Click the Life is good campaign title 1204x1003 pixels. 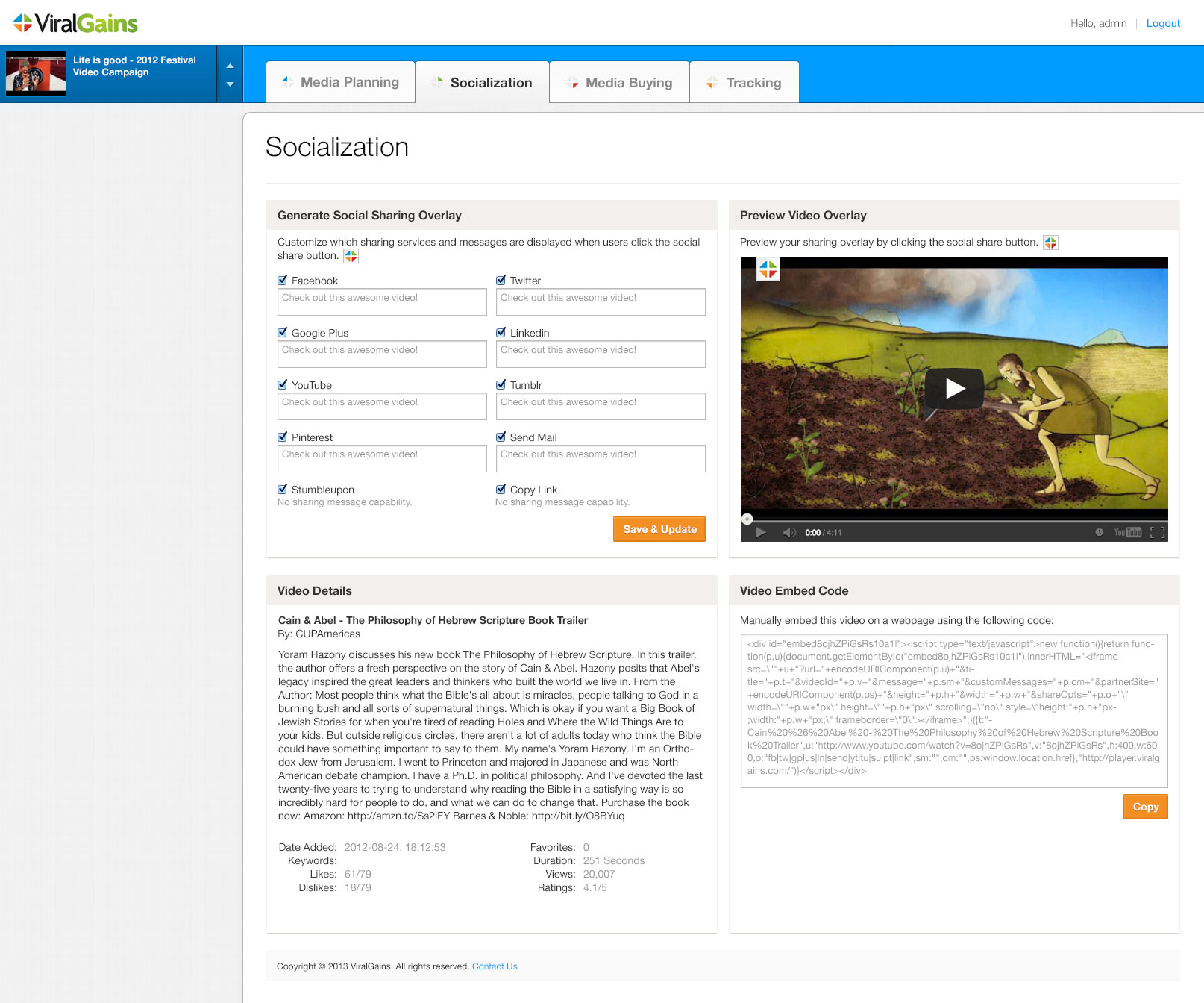(x=134, y=66)
